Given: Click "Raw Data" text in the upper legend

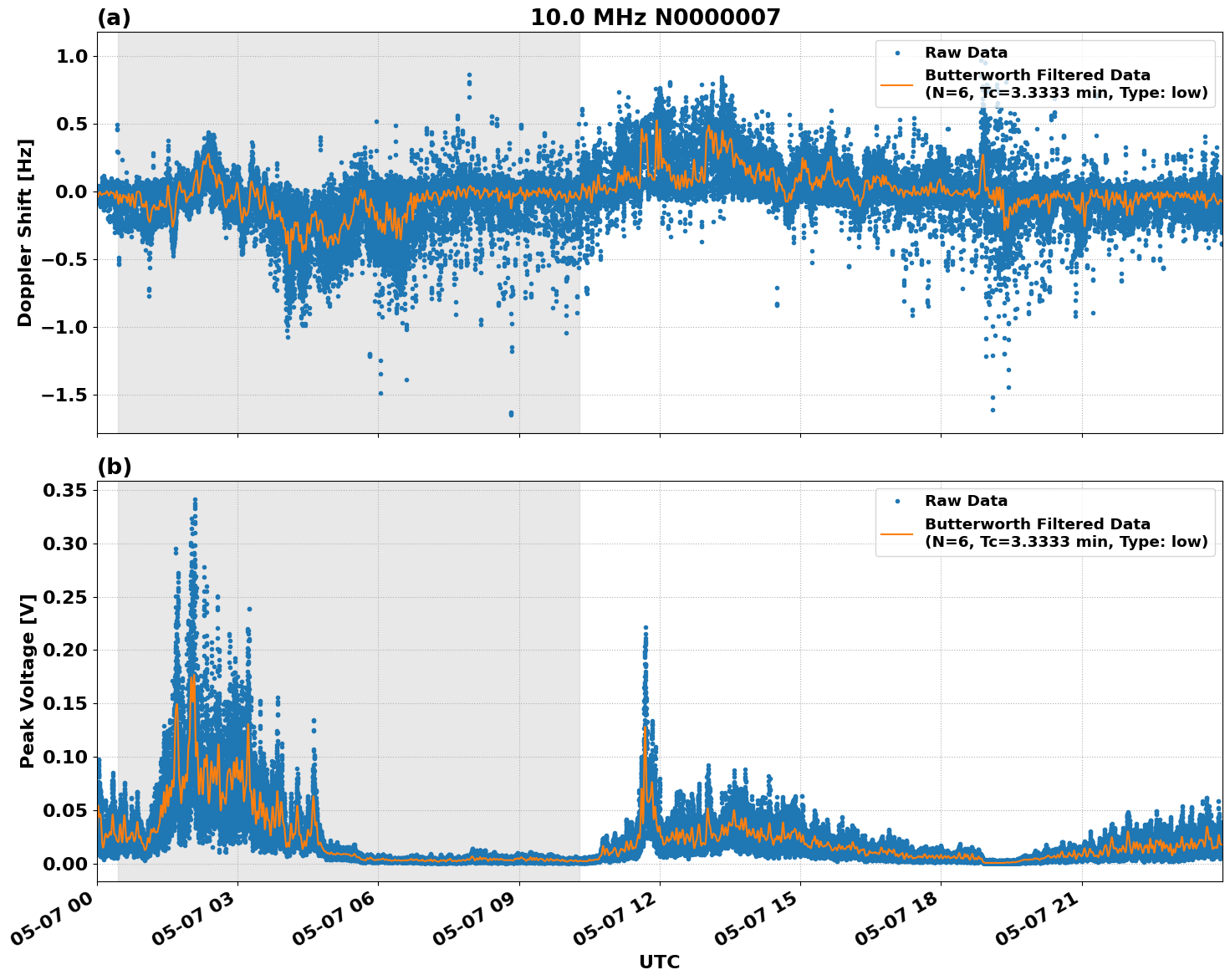Looking at the screenshot, I should 966,54.
